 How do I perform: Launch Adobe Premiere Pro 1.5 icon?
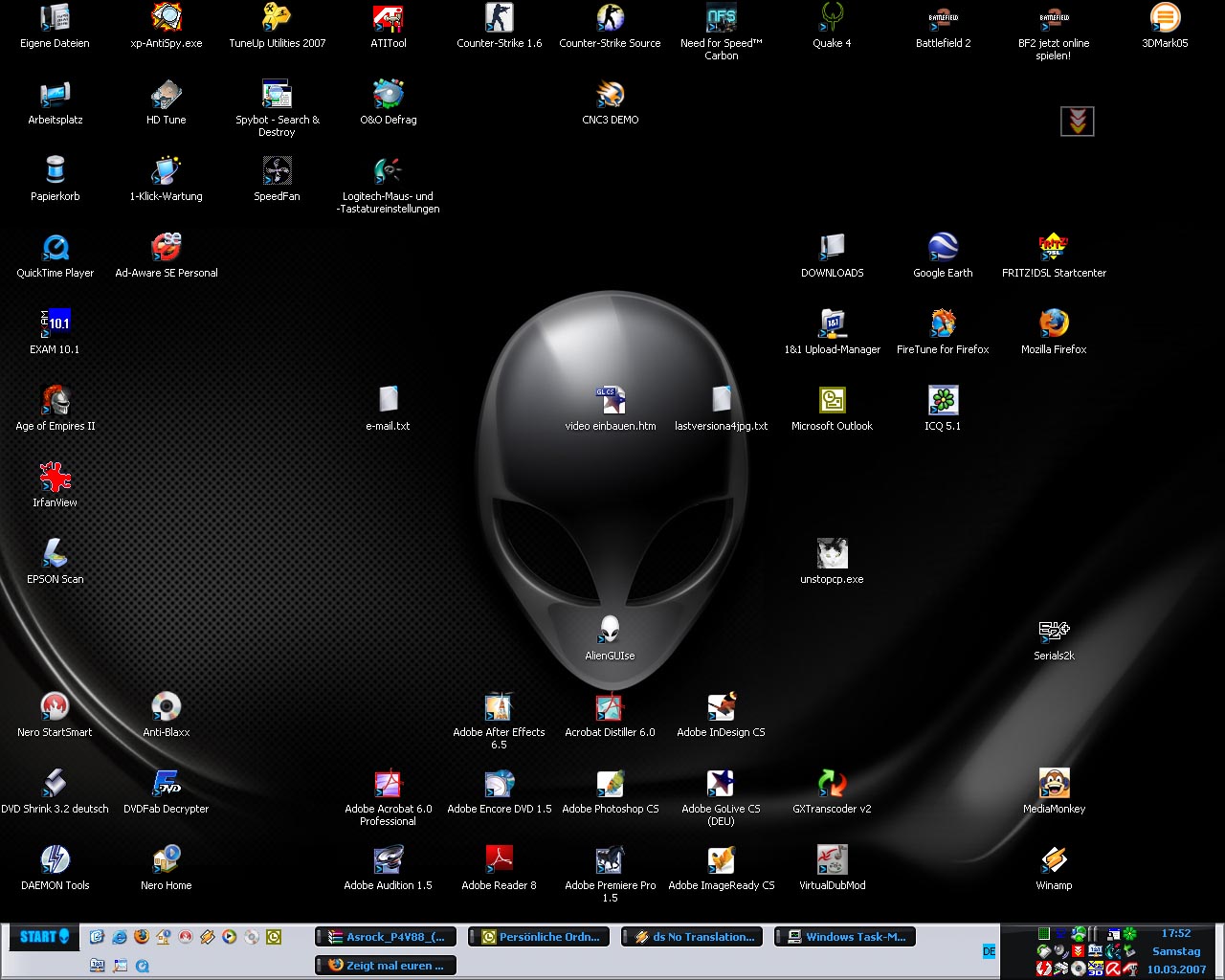tap(610, 875)
